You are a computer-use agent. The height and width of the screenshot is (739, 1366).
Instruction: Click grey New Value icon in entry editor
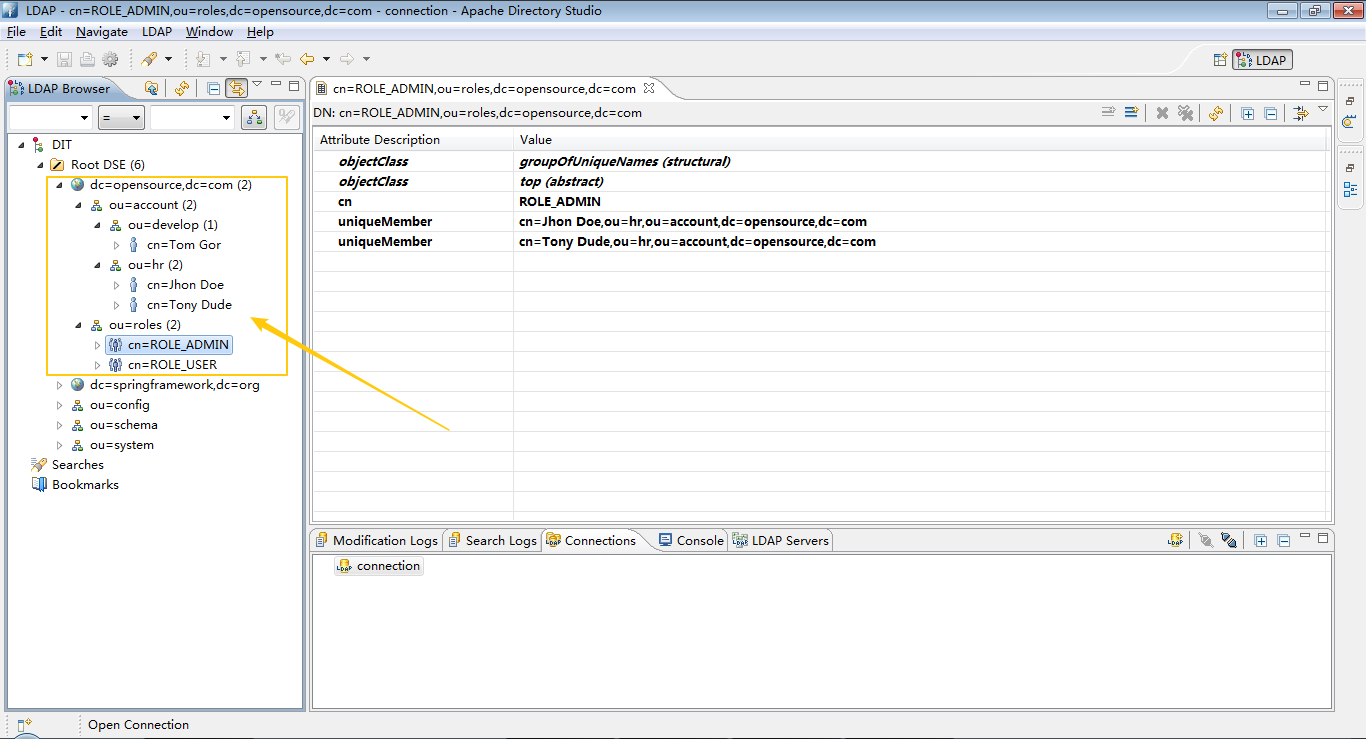tap(1108, 113)
